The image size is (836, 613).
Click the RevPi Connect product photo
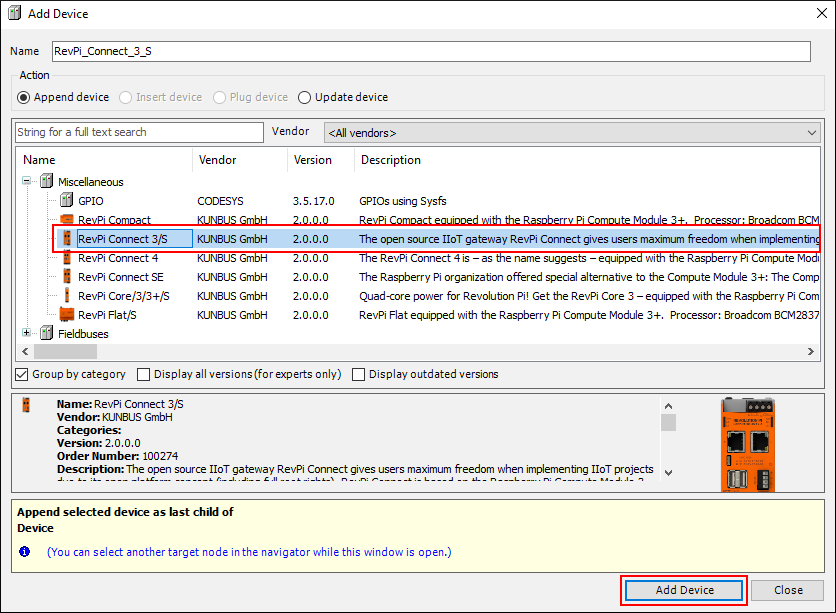(x=747, y=445)
